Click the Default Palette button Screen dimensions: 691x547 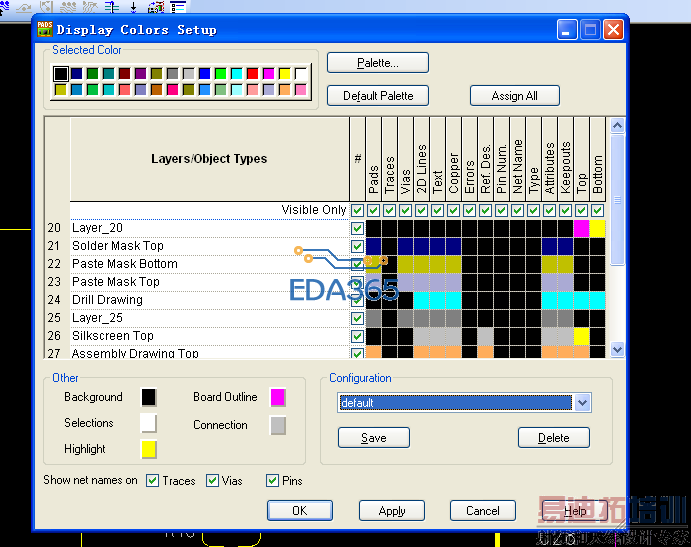tap(378, 96)
